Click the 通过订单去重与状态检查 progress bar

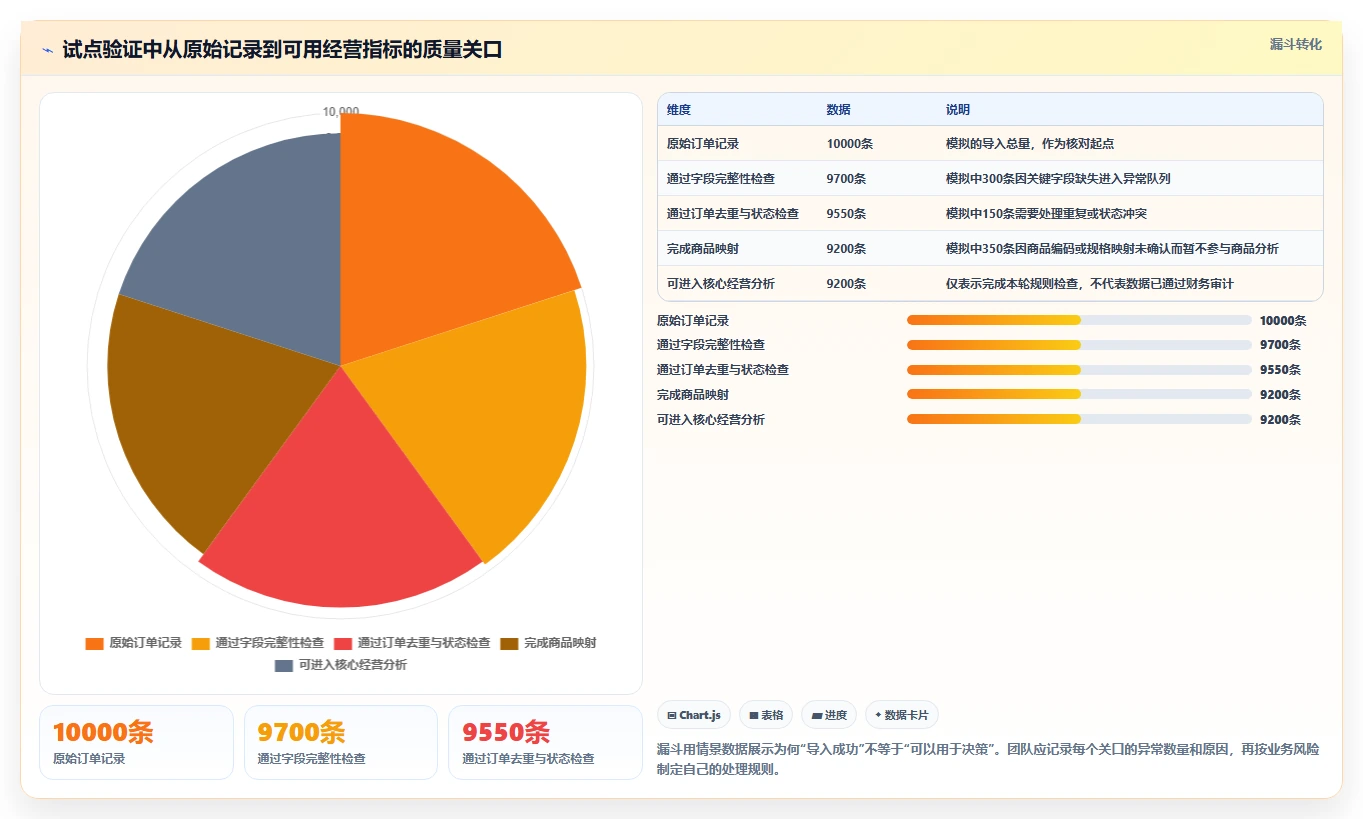(1079, 370)
